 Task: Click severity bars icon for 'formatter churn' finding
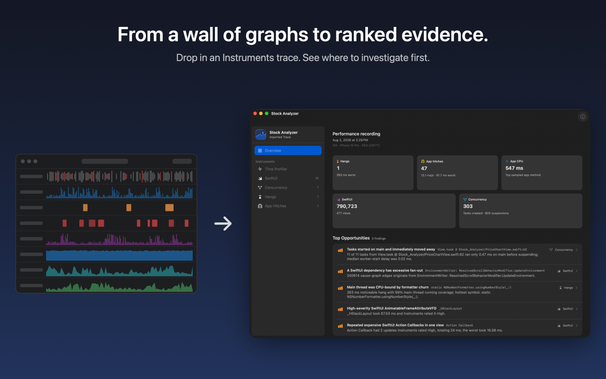click(340, 288)
